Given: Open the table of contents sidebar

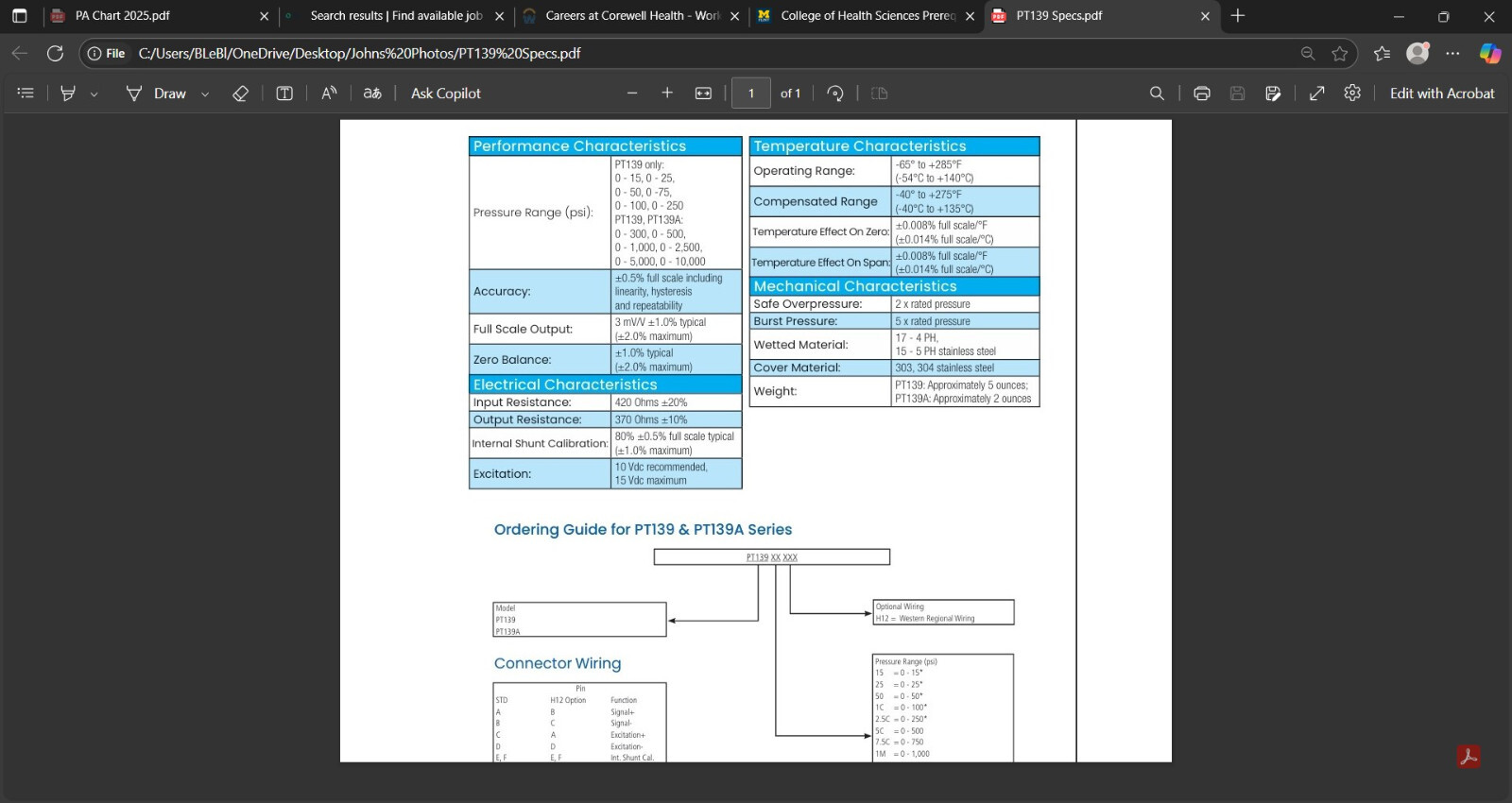Looking at the screenshot, I should (26, 93).
